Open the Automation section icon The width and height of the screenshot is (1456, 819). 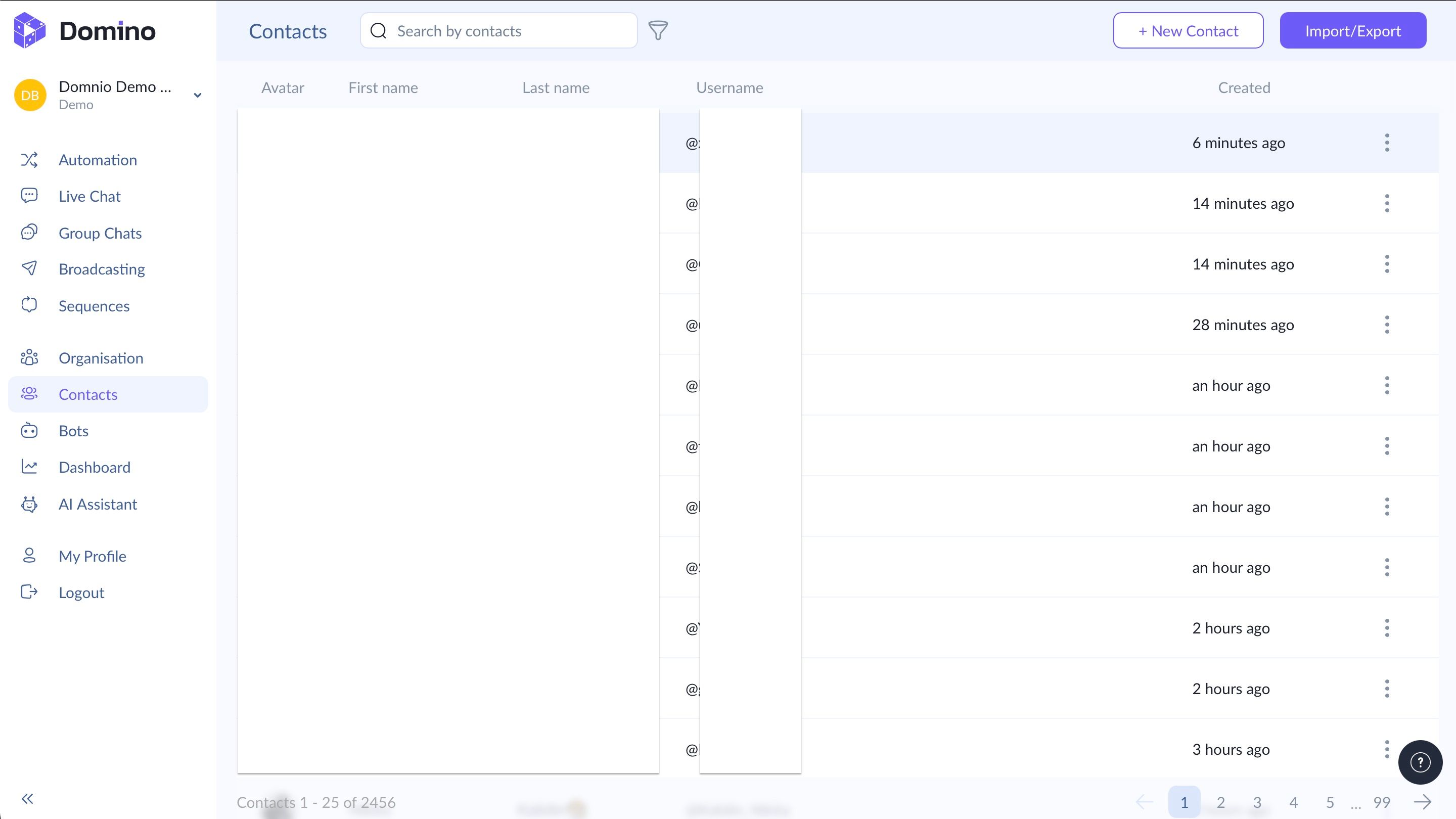29,160
